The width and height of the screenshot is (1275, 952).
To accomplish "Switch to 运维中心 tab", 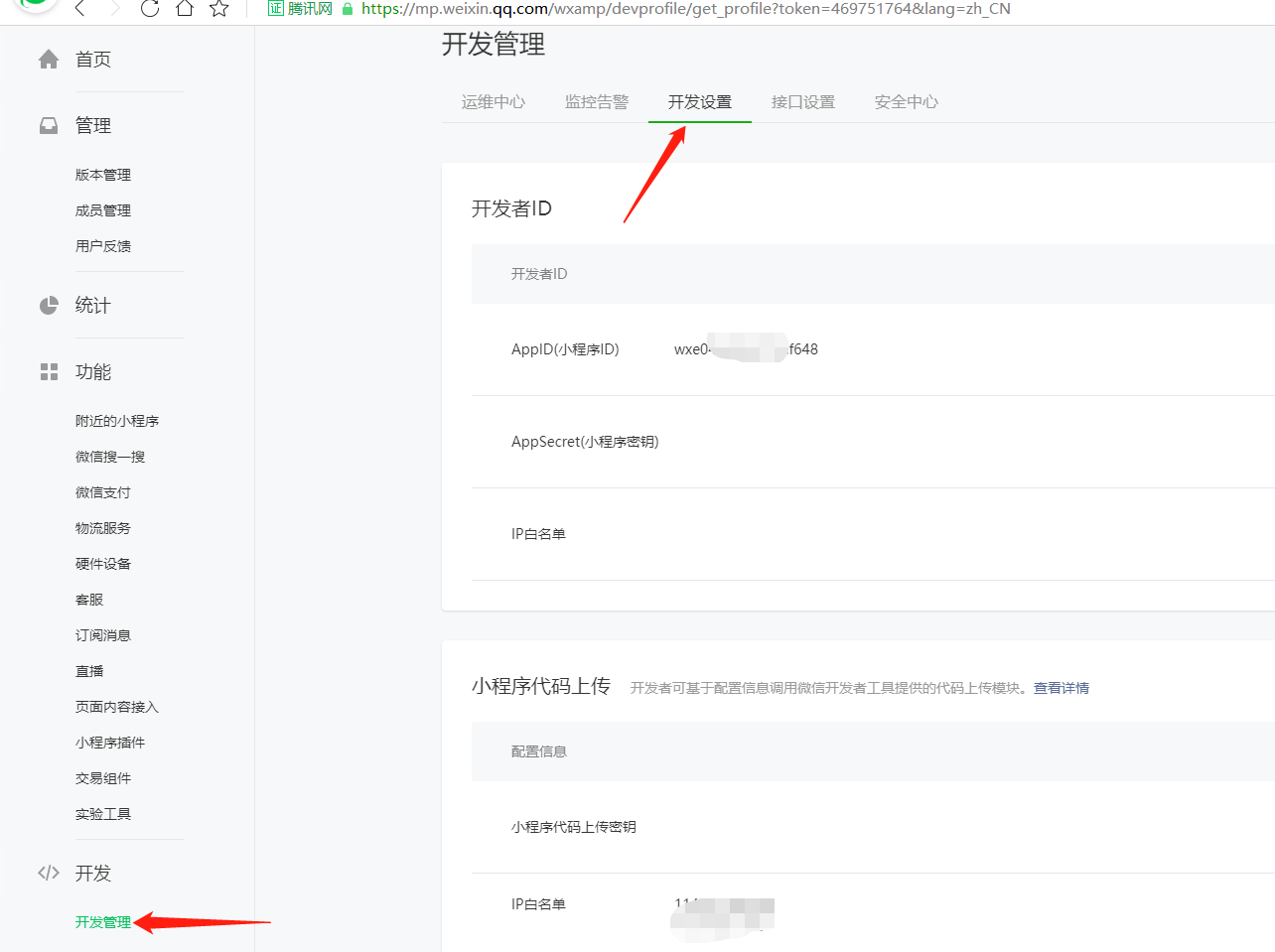I will click(494, 102).
